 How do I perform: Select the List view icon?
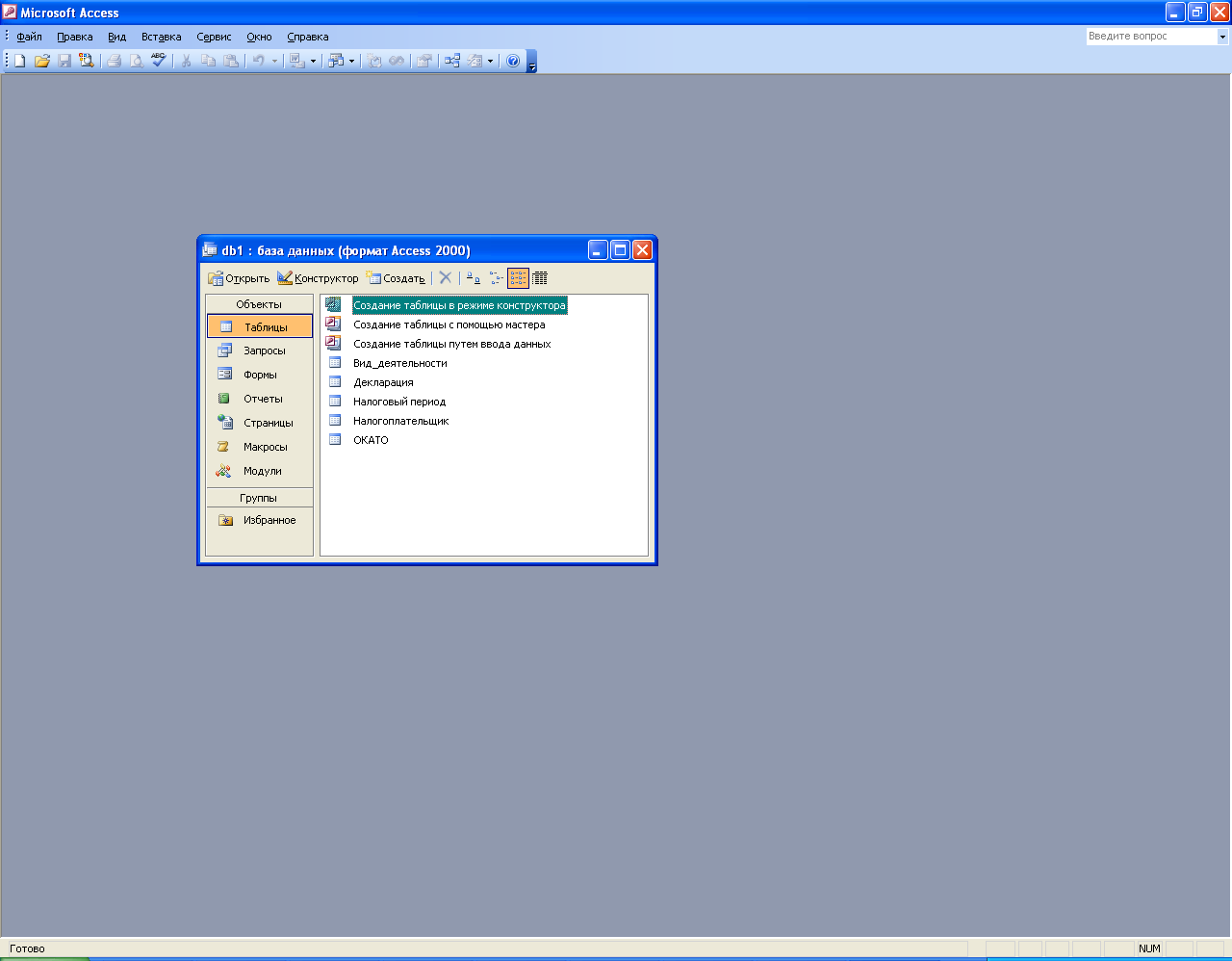[518, 278]
